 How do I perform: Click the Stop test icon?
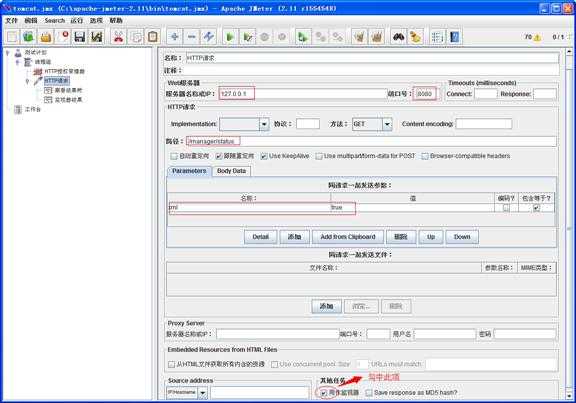coord(264,37)
